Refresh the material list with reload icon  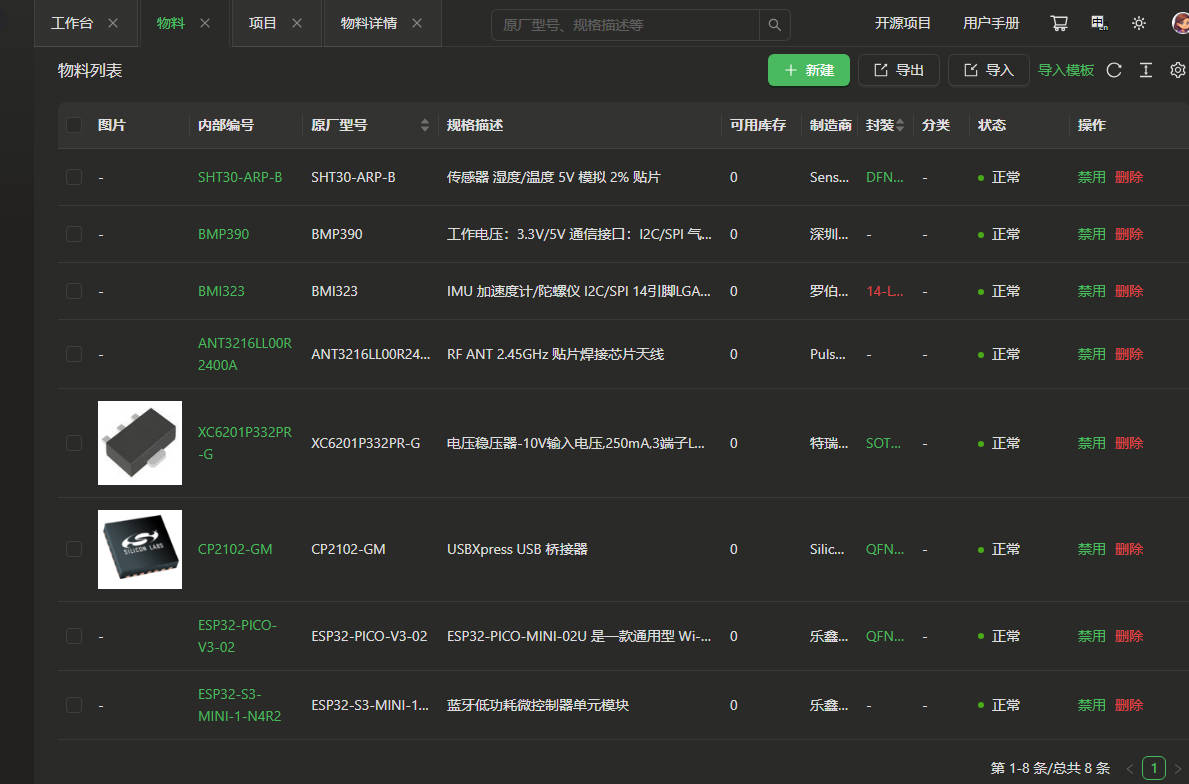pyautogui.click(x=1114, y=71)
